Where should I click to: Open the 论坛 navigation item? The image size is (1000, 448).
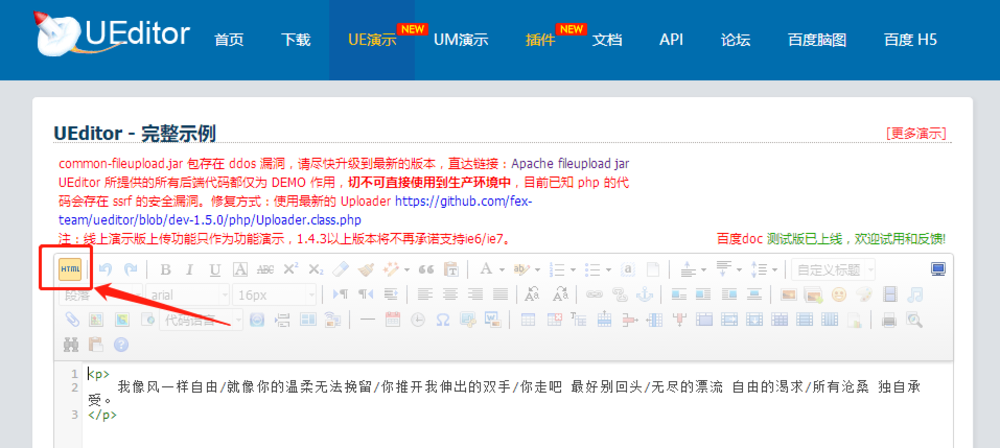tap(735, 40)
